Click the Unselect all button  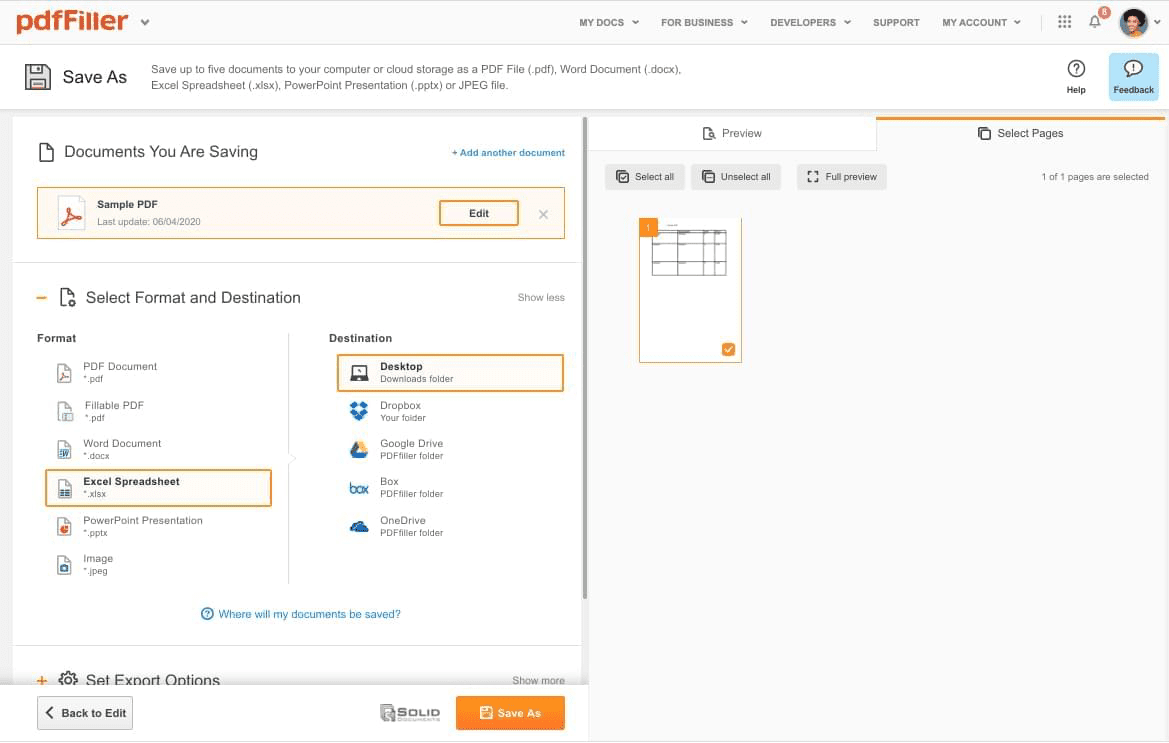point(736,177)
